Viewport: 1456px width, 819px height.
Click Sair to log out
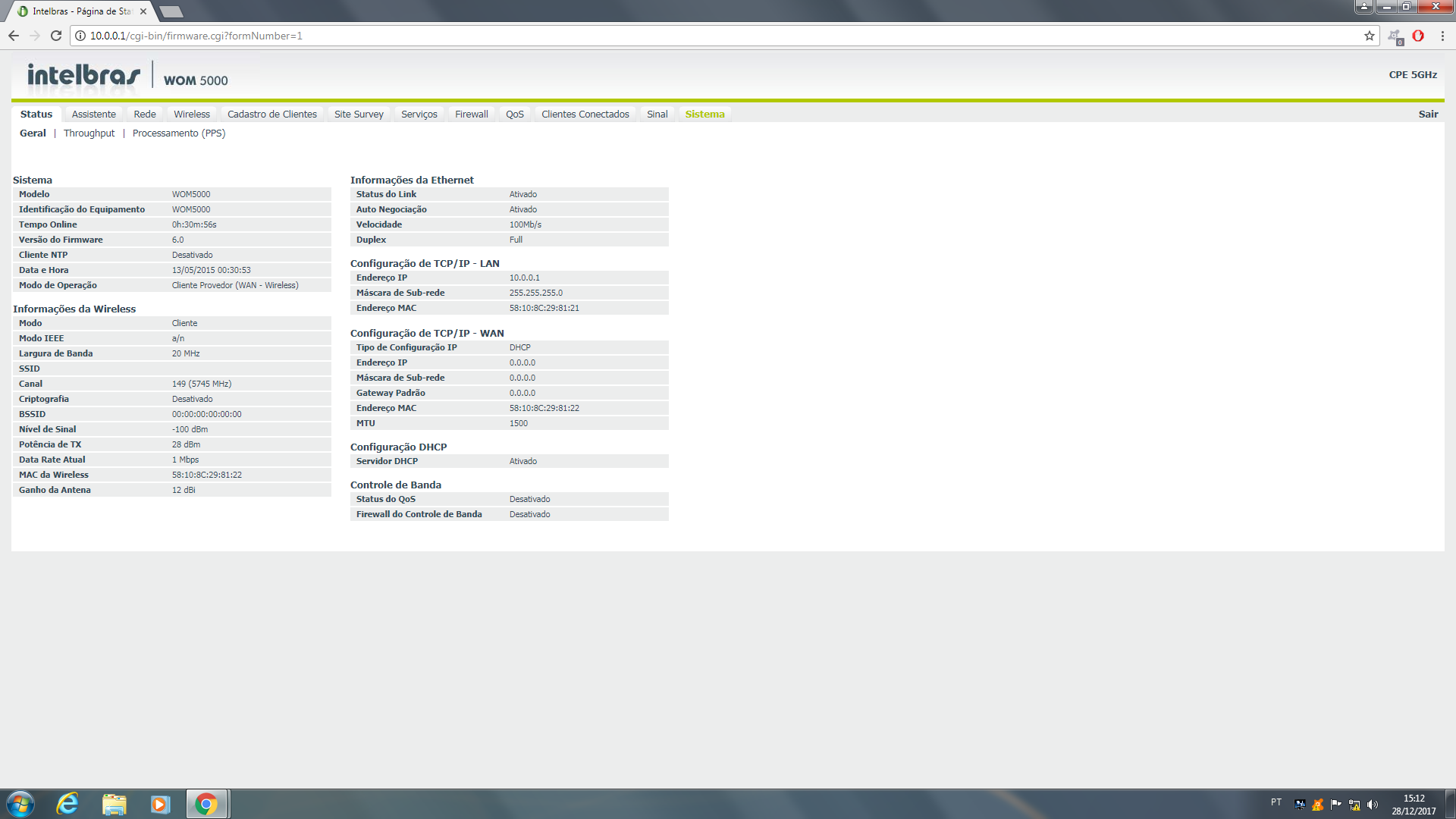tap(1428, 115)
